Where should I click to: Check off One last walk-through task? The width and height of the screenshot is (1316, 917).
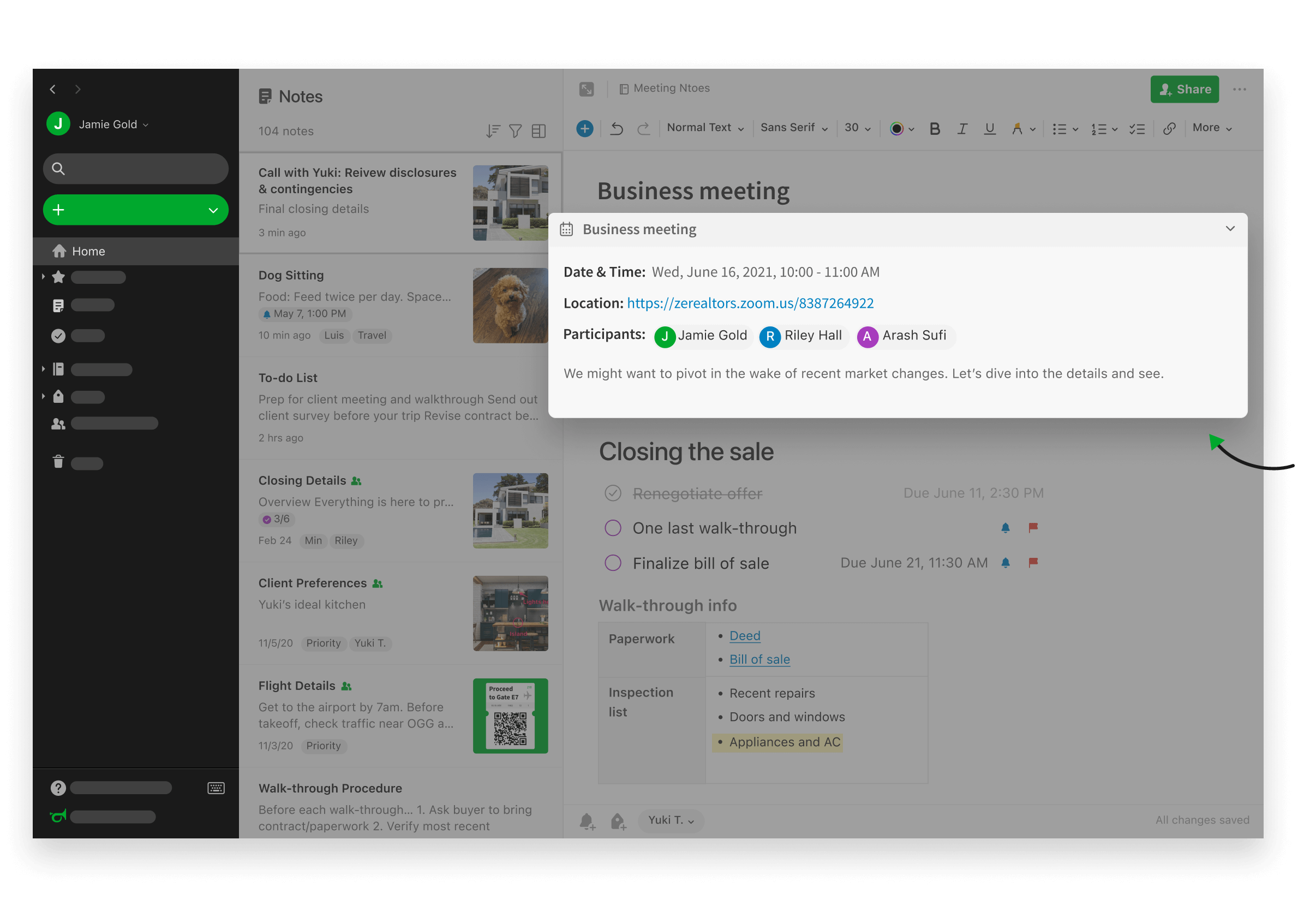tap(613, 528)
